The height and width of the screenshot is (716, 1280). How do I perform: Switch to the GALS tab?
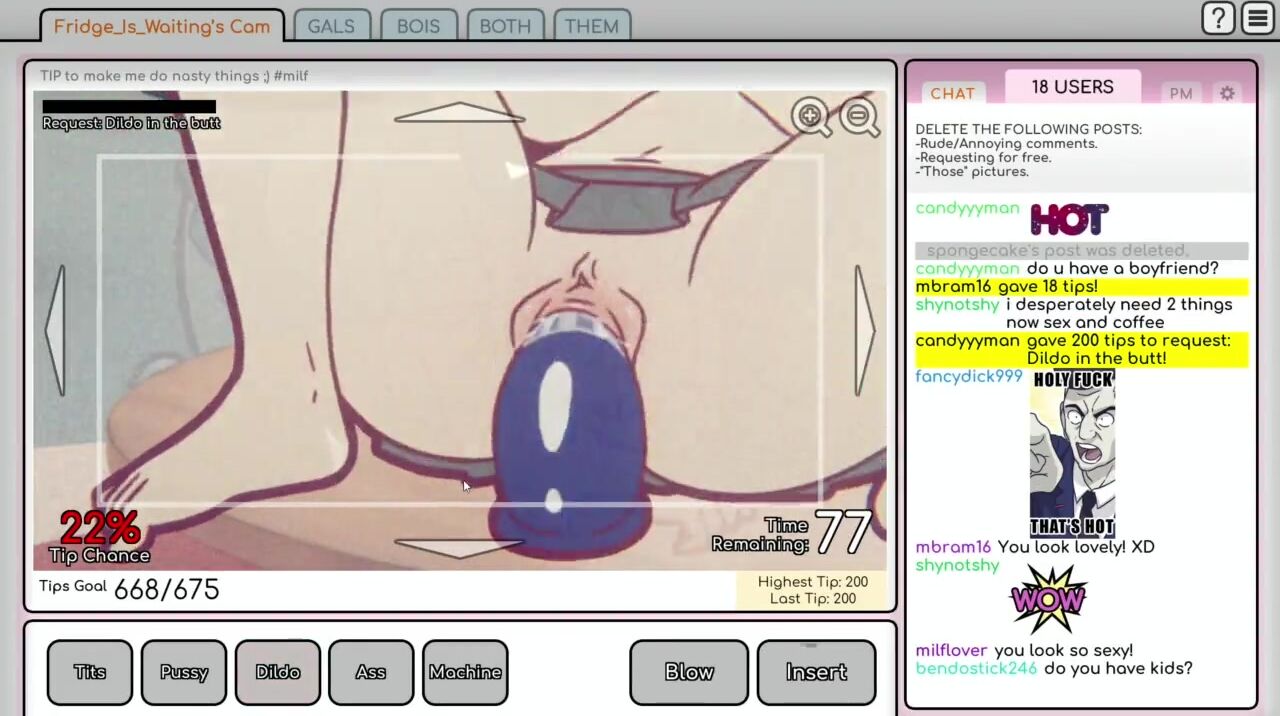[331, 26]
